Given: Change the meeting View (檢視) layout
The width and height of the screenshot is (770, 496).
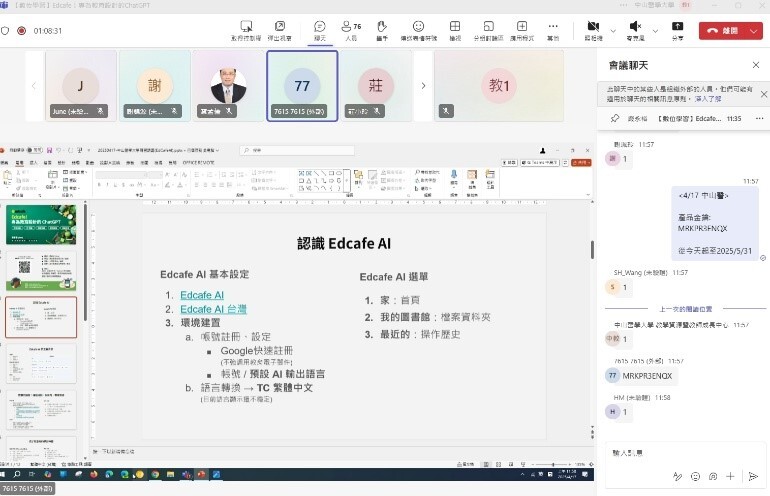Looking at the screenshot, I should (x=455, y=30).
